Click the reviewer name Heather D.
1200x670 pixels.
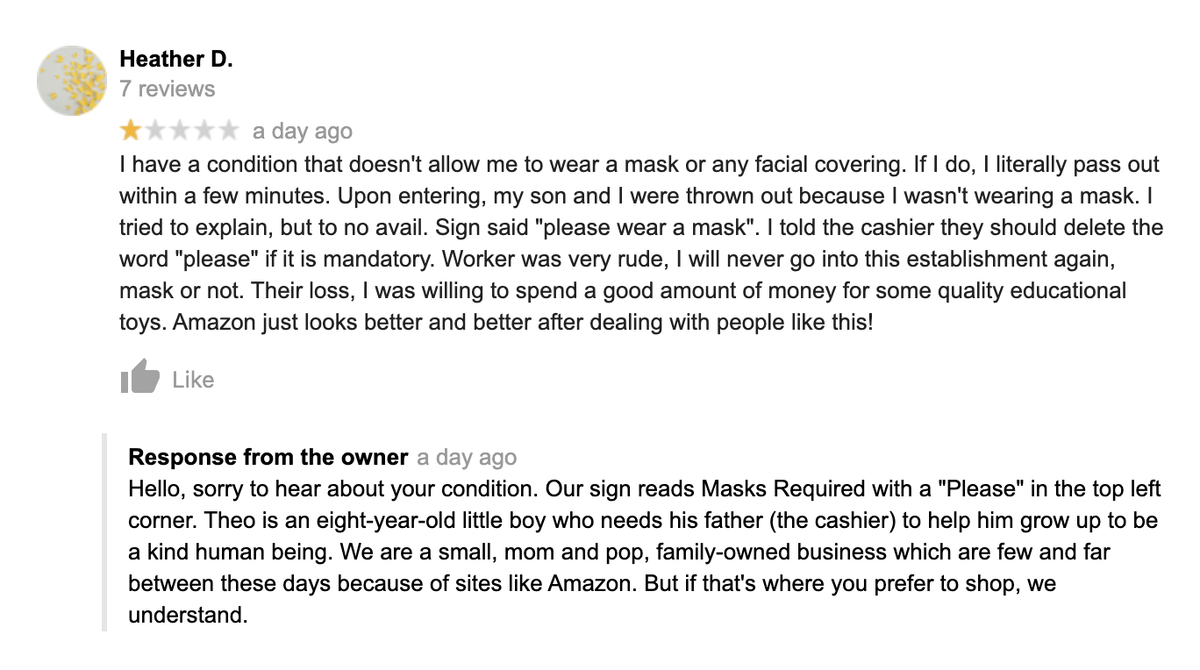click(176, 59)
